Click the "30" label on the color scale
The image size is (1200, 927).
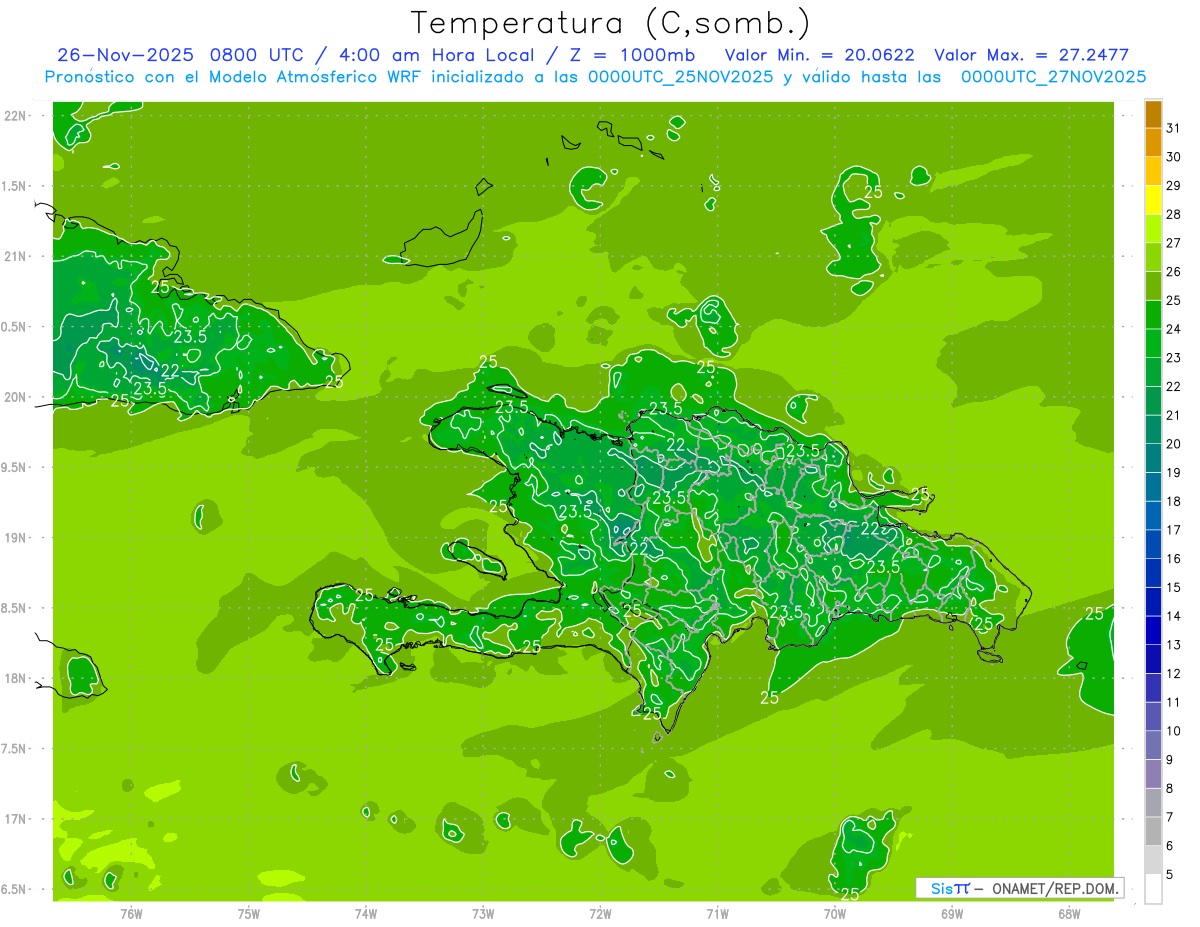pyautogui.click(x=1174, y=157)
